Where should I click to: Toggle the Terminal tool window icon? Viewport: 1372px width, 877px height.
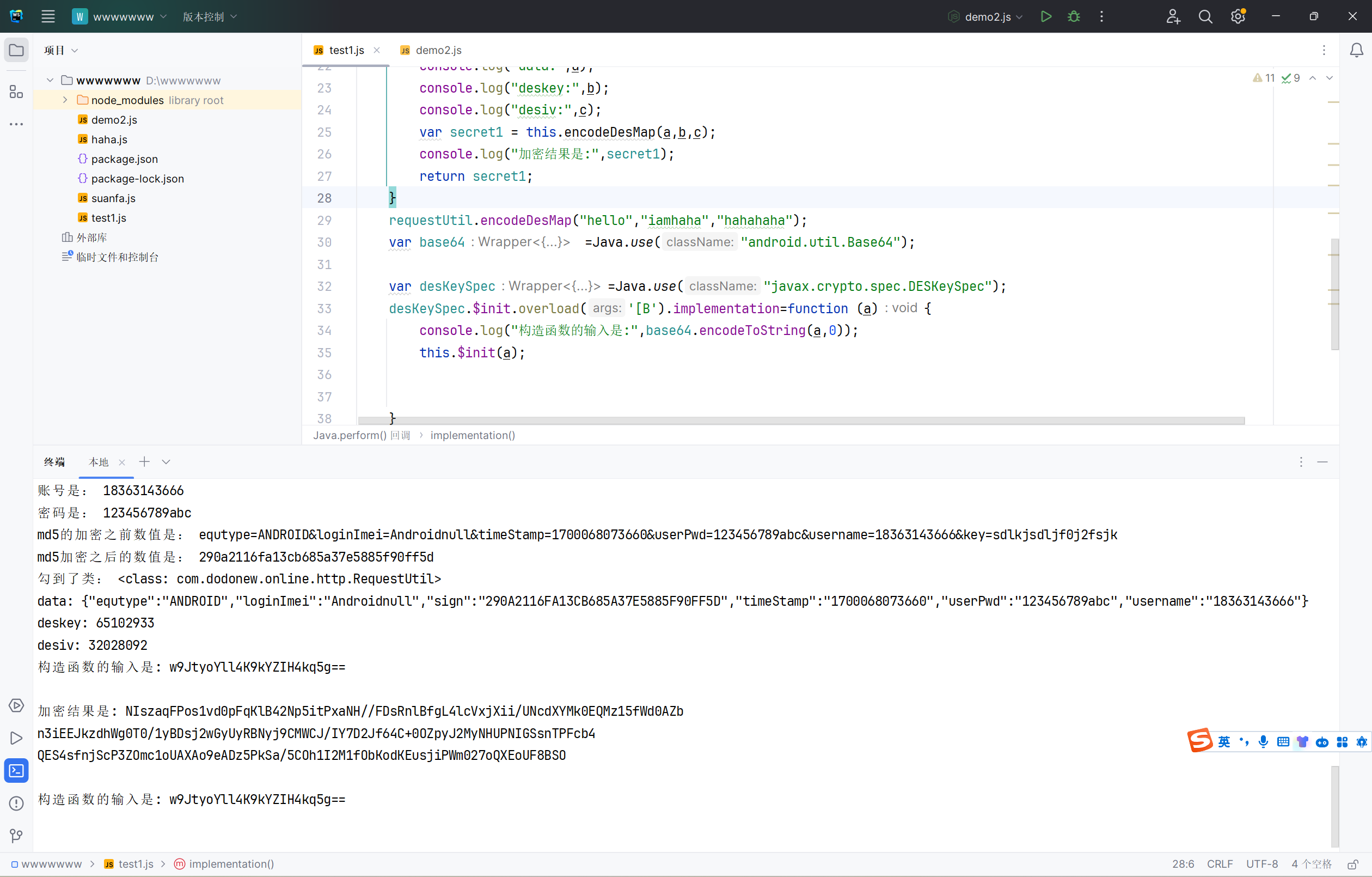coord(16,770)
